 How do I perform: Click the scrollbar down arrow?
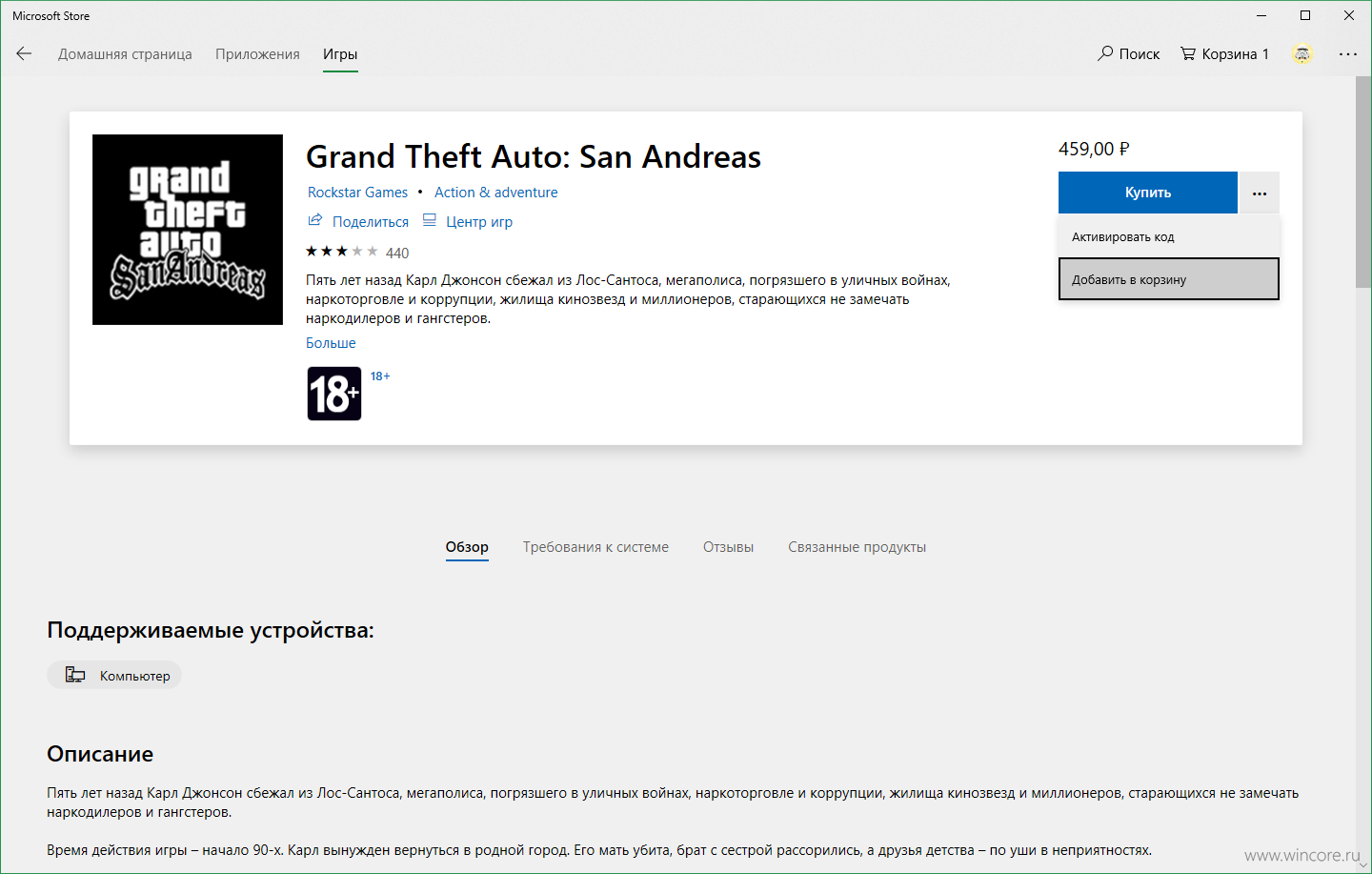(x=1363, y=865)
